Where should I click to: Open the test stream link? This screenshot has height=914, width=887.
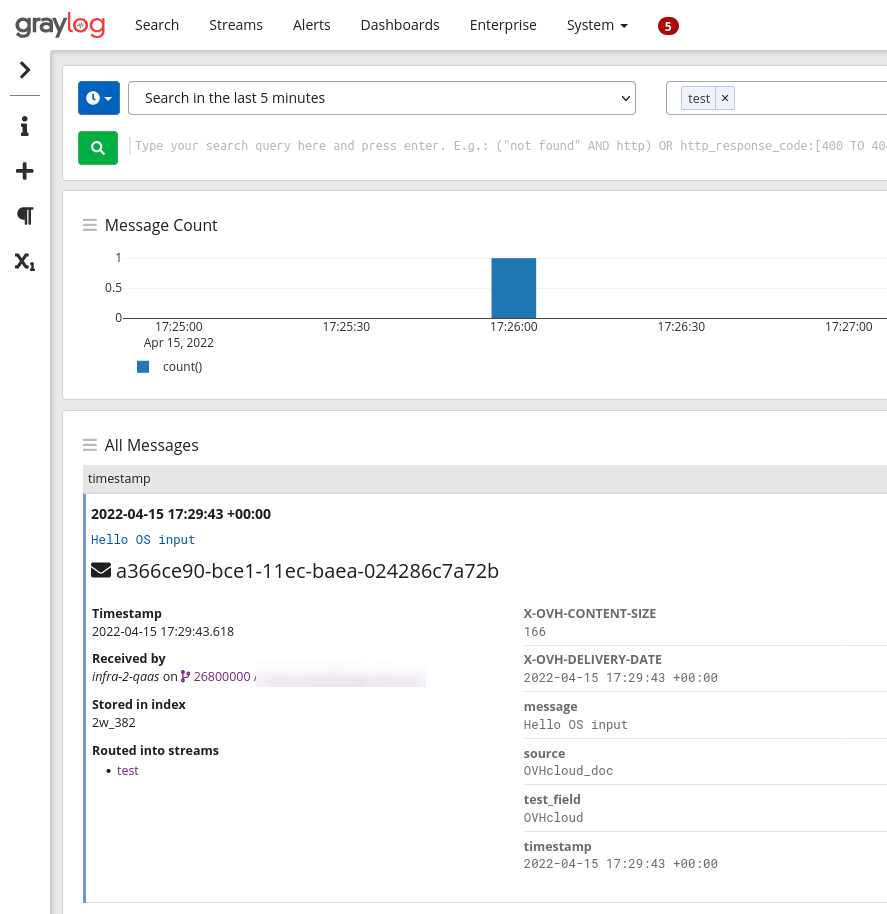128,771
